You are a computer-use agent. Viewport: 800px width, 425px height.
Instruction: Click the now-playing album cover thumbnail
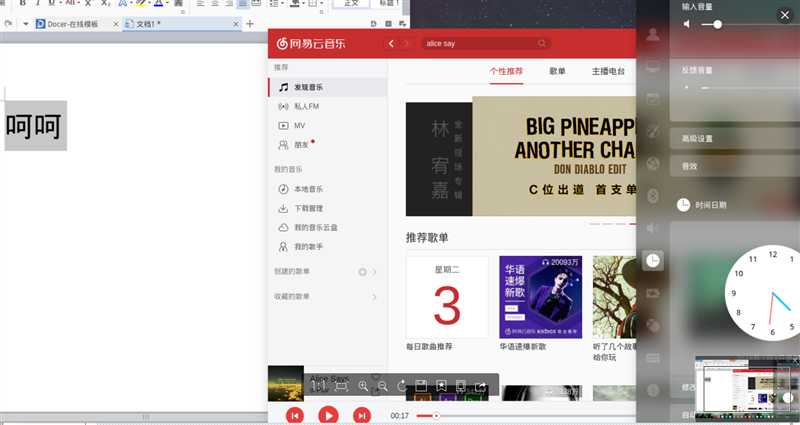pyautogui.click(x=286, y=384)
